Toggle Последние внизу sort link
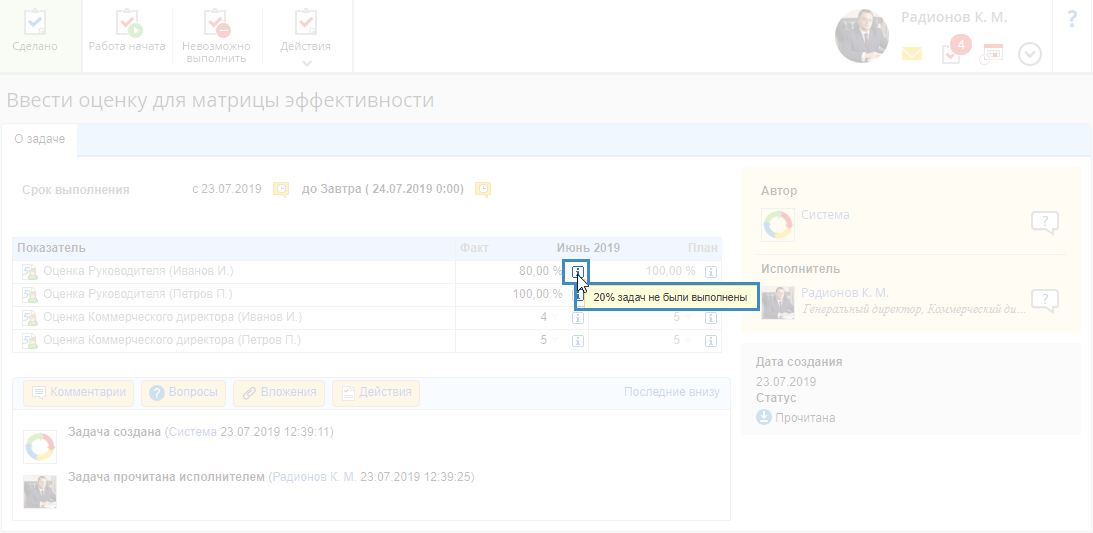 click(672, 392)
